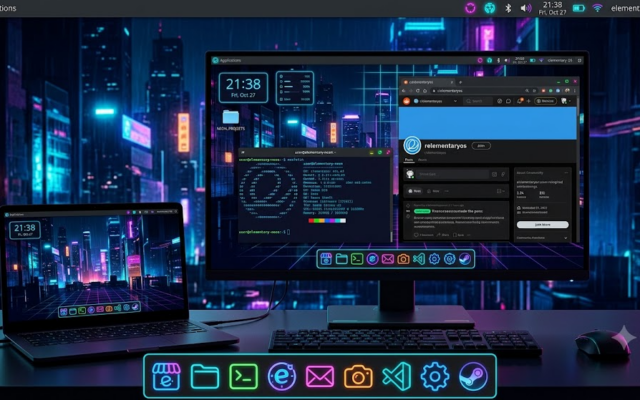Launch Steam icon in large bottom dock

coord(473,376)
